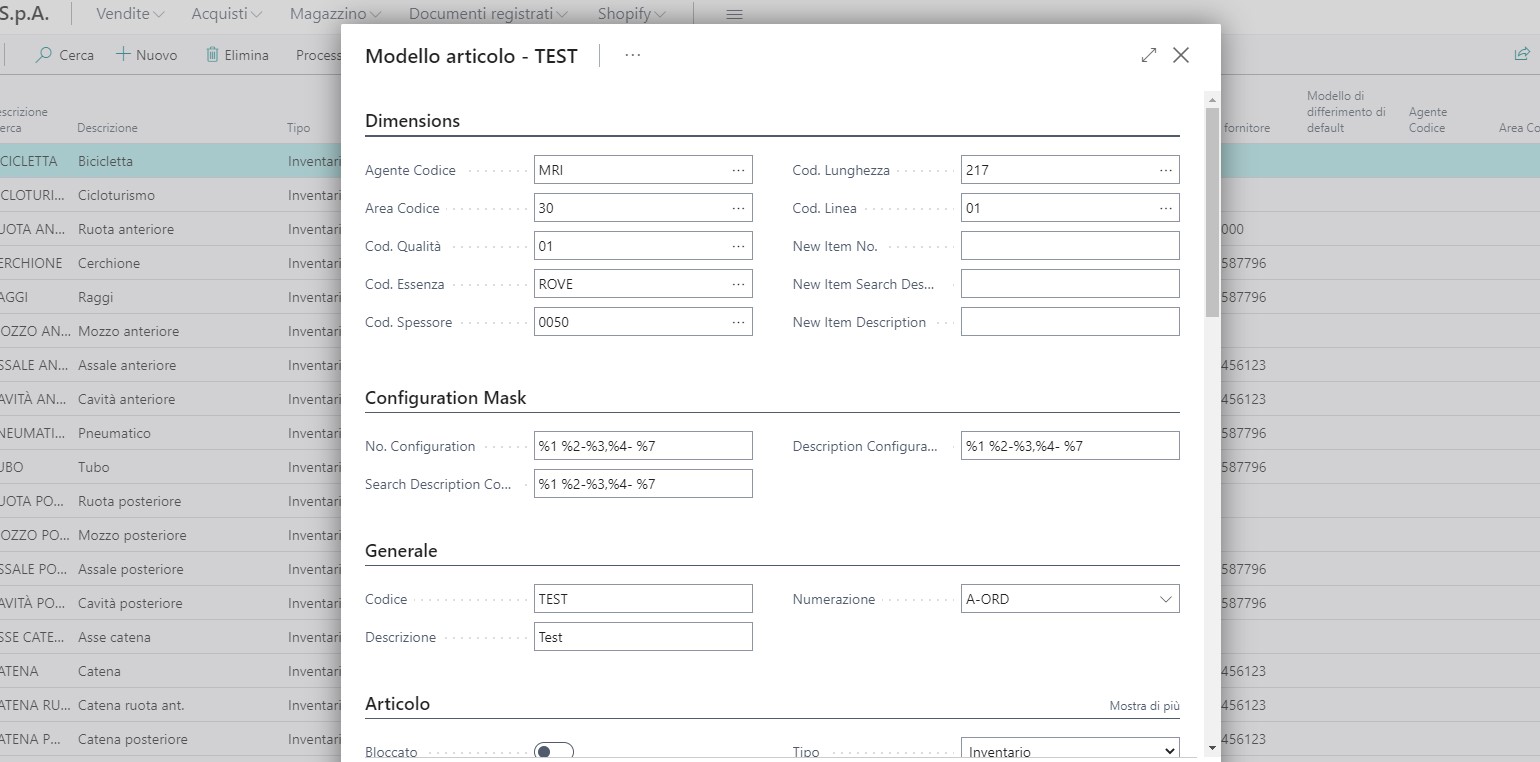Expand the Numerazione dropdown
The height and width of the screenshot is (762, 1540).
pos(1165,599)
